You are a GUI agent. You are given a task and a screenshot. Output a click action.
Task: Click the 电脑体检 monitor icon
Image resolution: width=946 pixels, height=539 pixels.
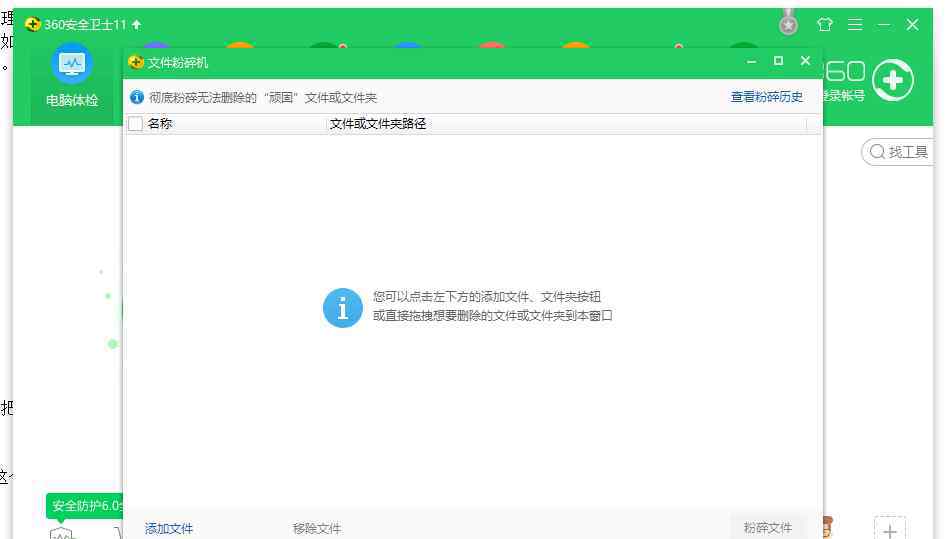tap(72, 65)
